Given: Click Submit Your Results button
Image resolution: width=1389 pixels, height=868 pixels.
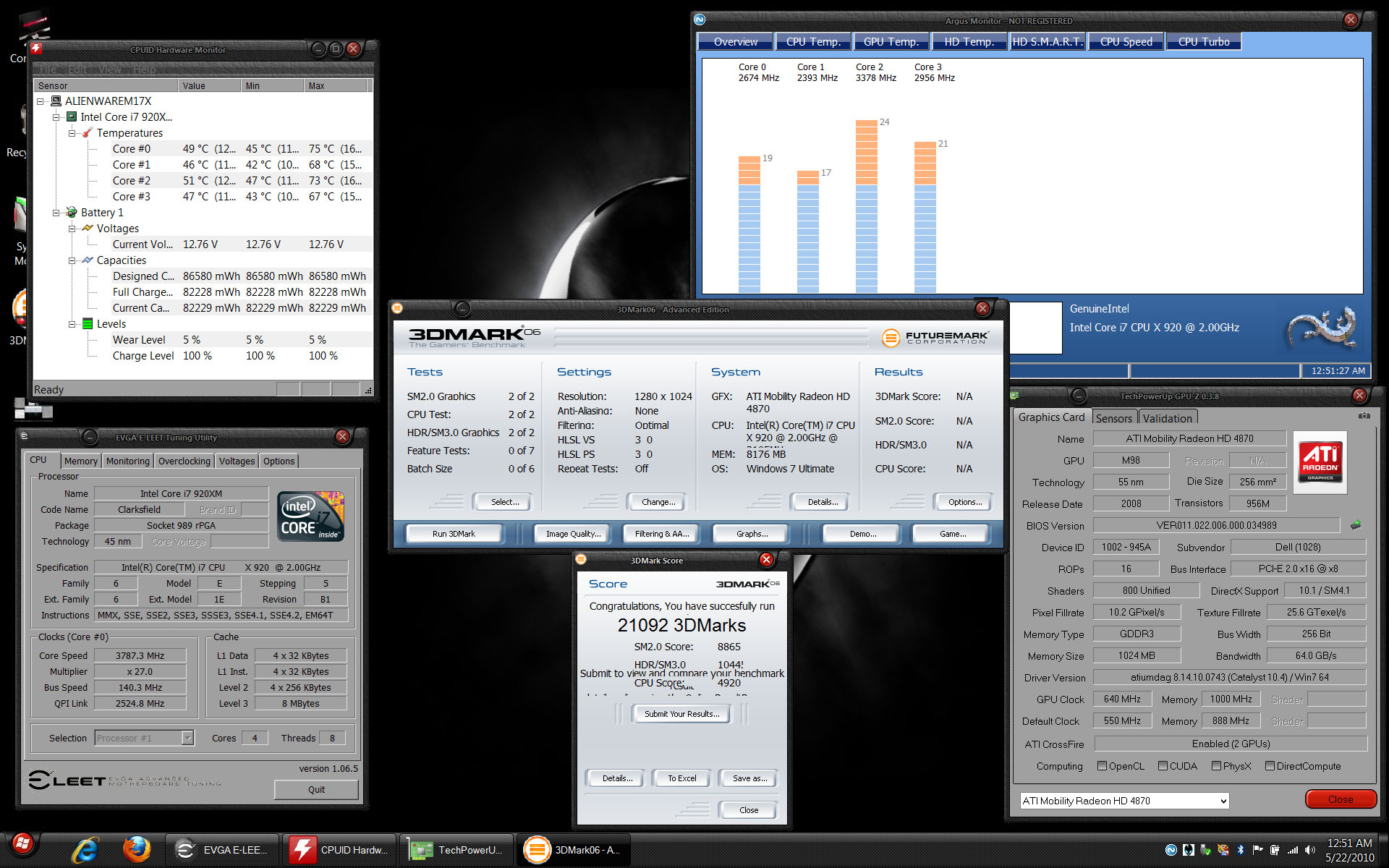Looking at the screenshot, I should (681, 714).
